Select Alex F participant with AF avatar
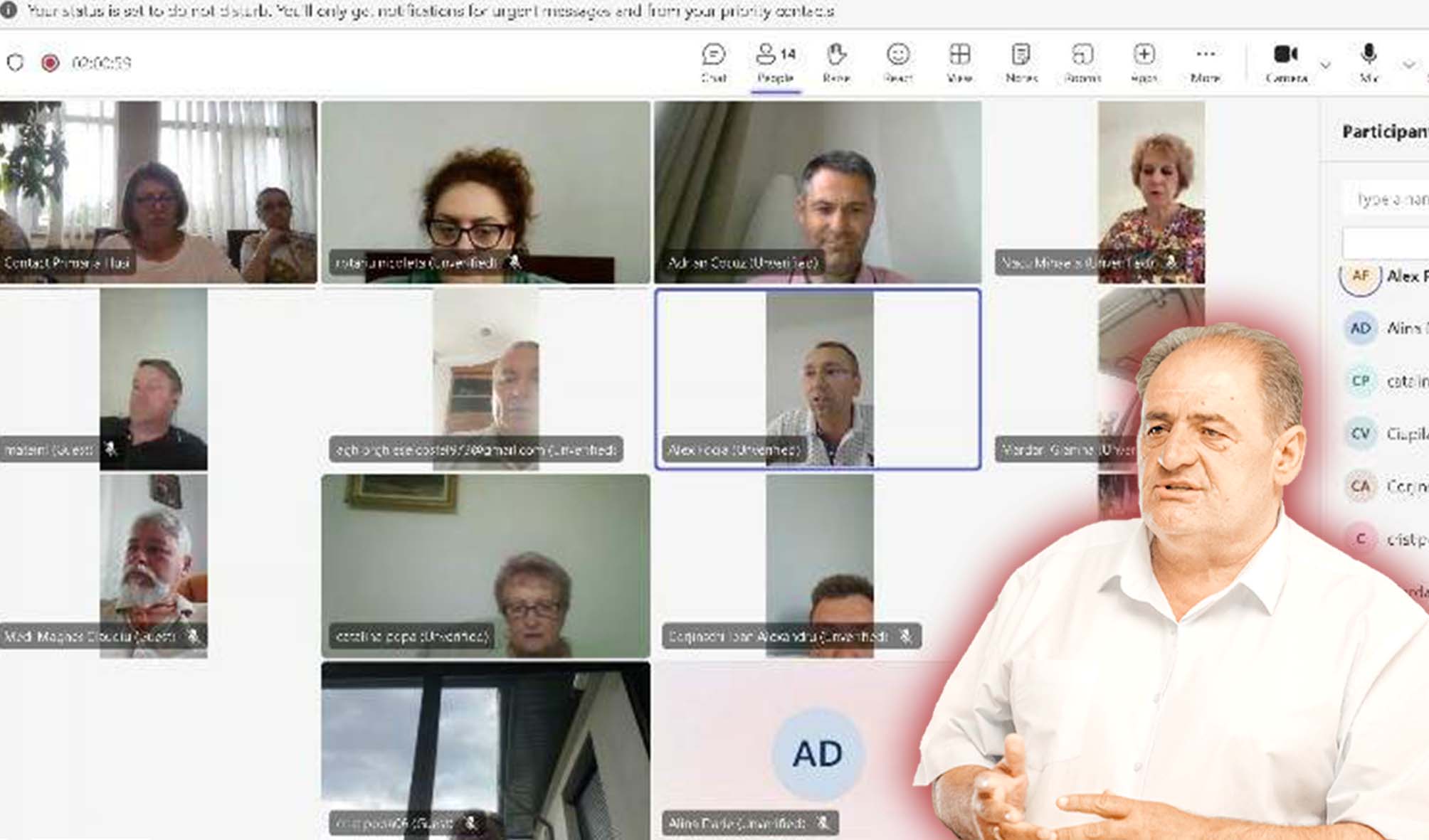The height and width of the screenshot is (840, 1429). point(1385,276)
